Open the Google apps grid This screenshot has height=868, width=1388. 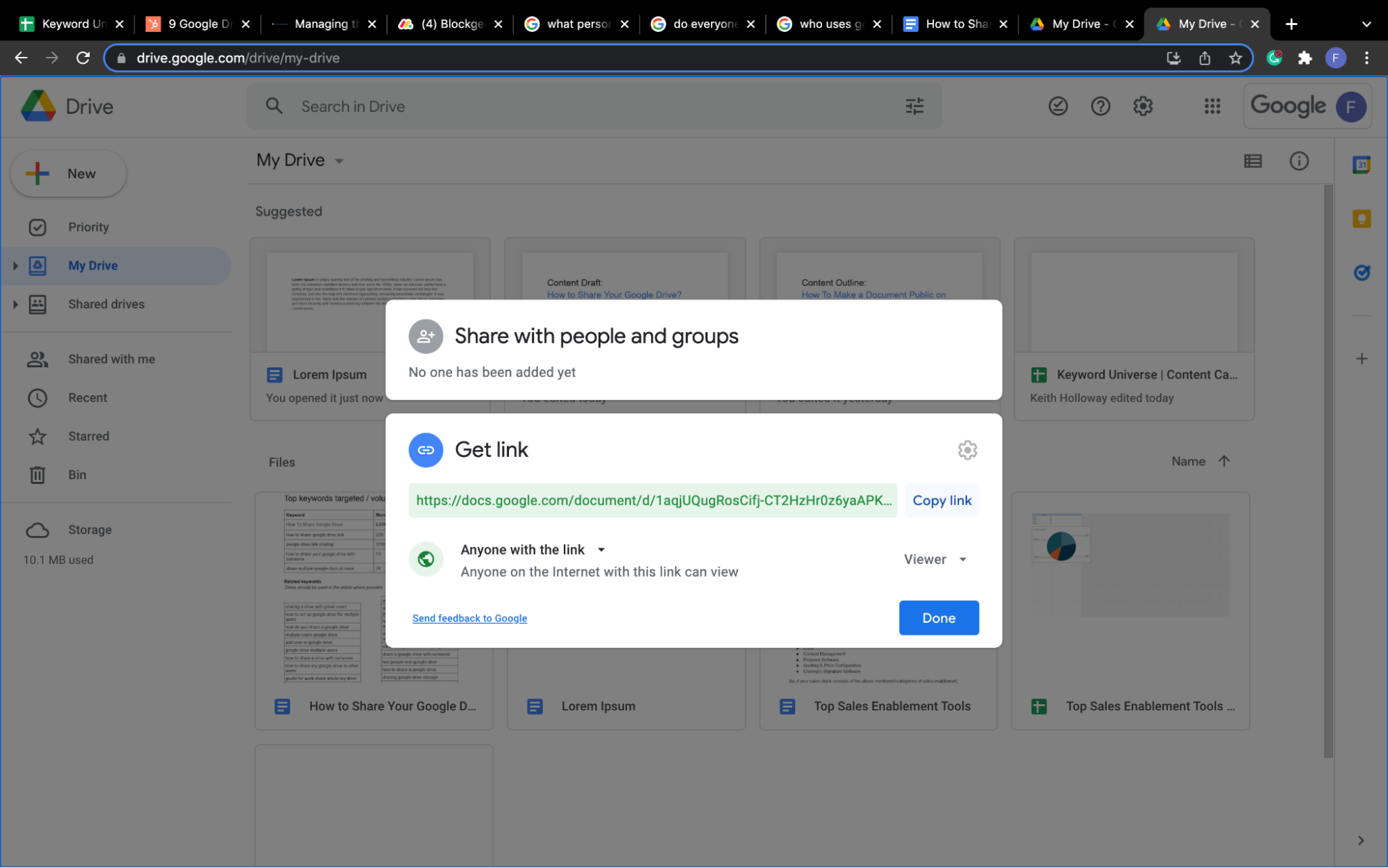[x=1212, y=106]
